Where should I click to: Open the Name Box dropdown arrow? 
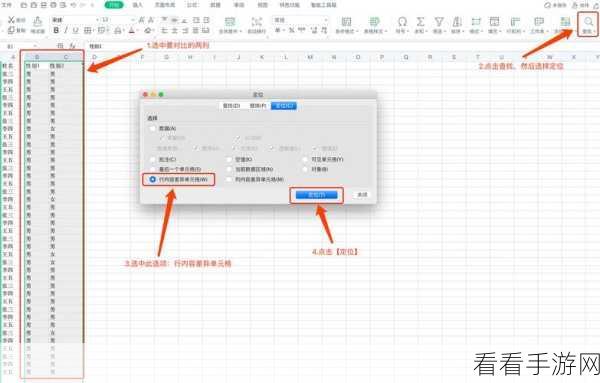click(35, 46)
